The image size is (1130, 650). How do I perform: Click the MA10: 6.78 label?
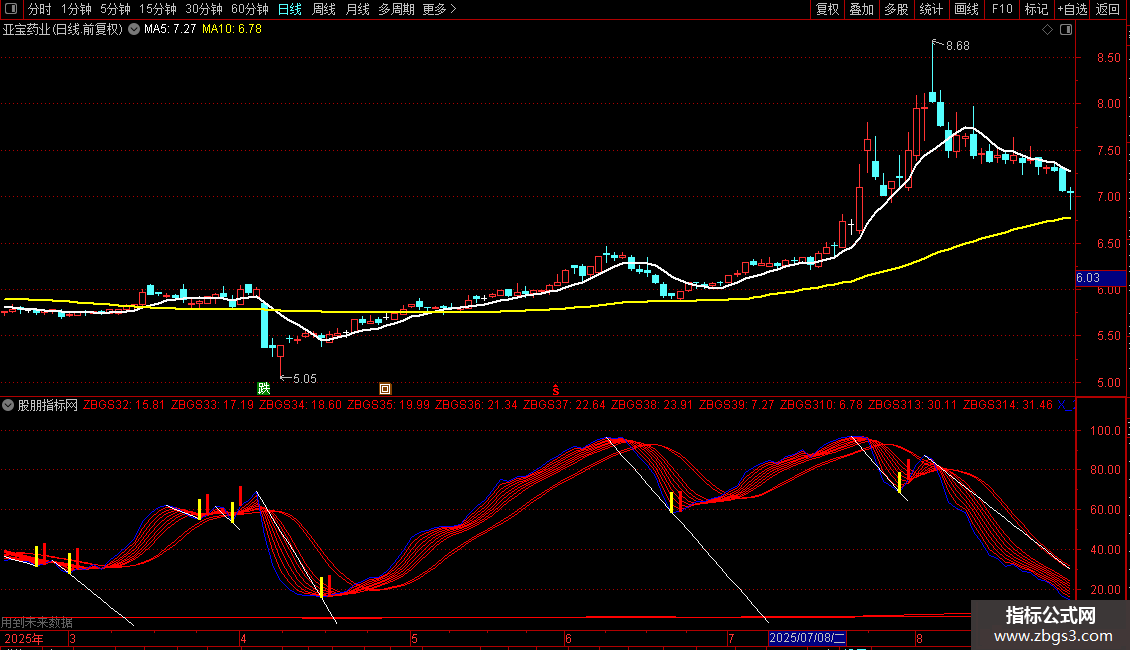click(232, 29)
